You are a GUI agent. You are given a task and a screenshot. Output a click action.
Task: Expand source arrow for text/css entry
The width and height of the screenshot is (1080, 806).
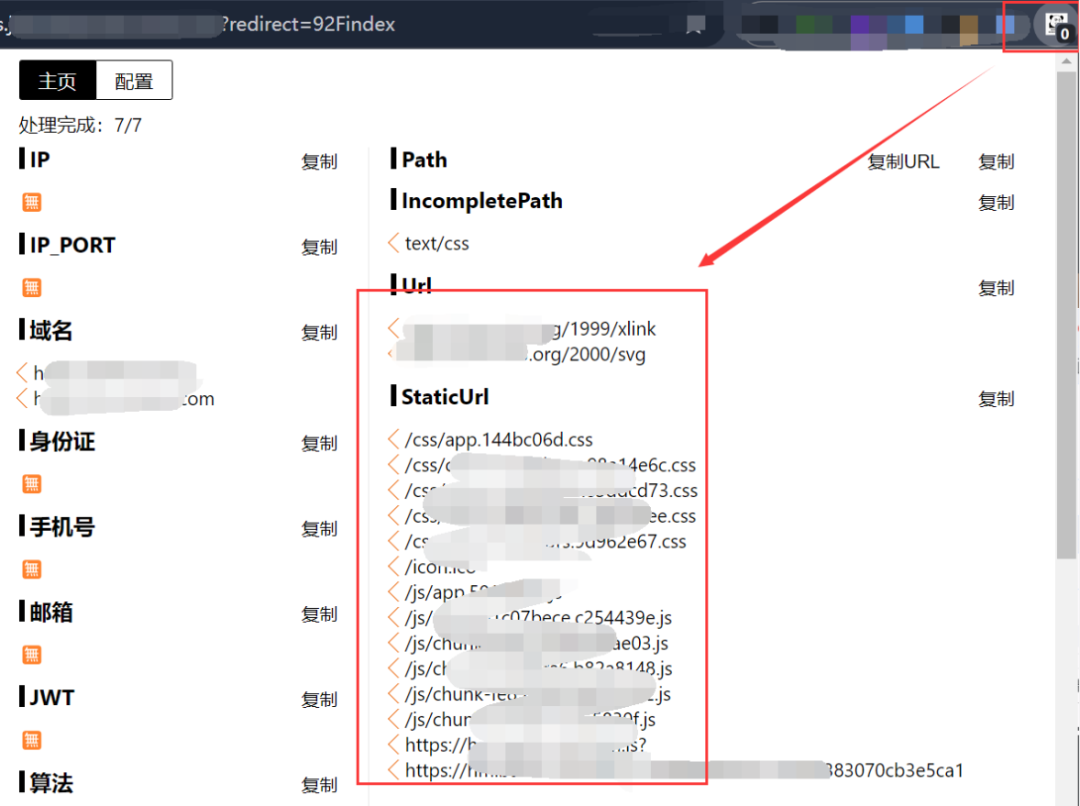(x=393, y=243)
